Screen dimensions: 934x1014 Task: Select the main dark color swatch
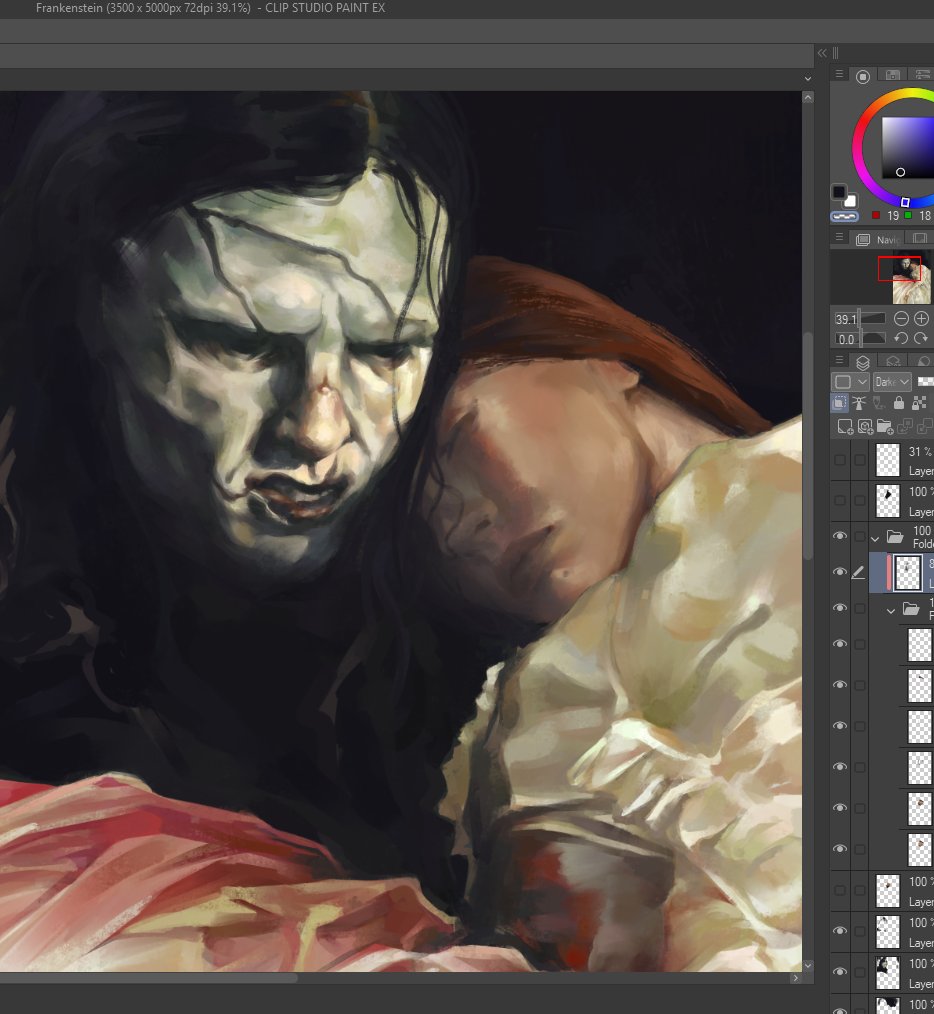coord(837,192)
